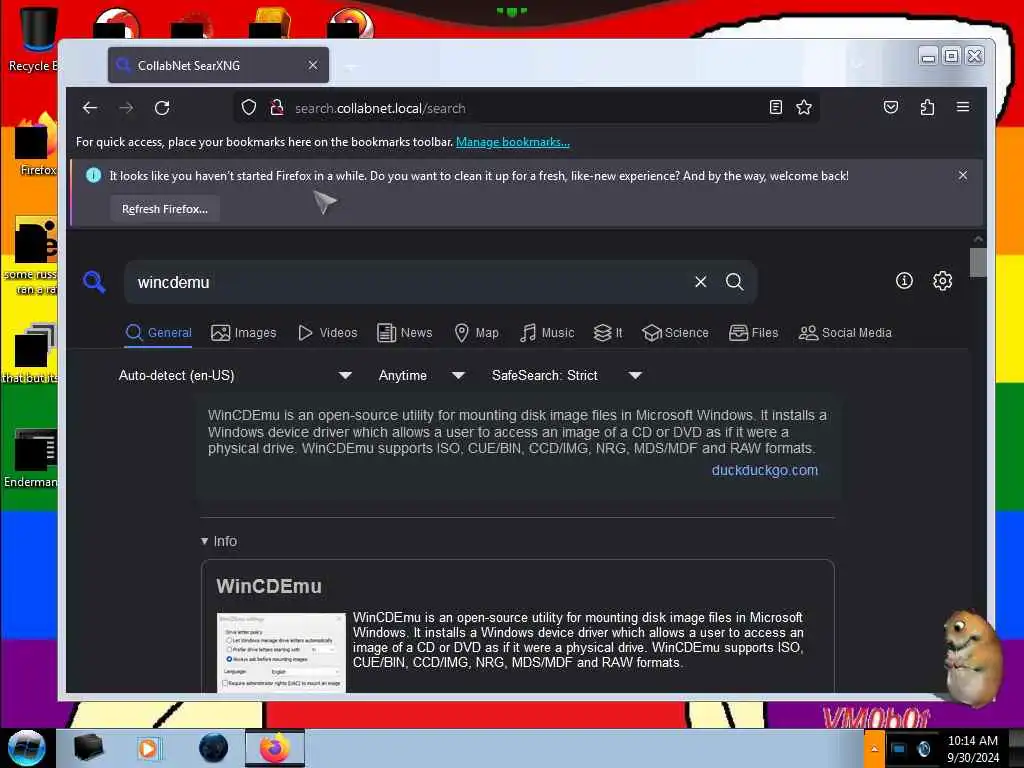Click the WinCDEmu infobox heading
Screen dimensions: 1024x768
[x=269, y=586]
